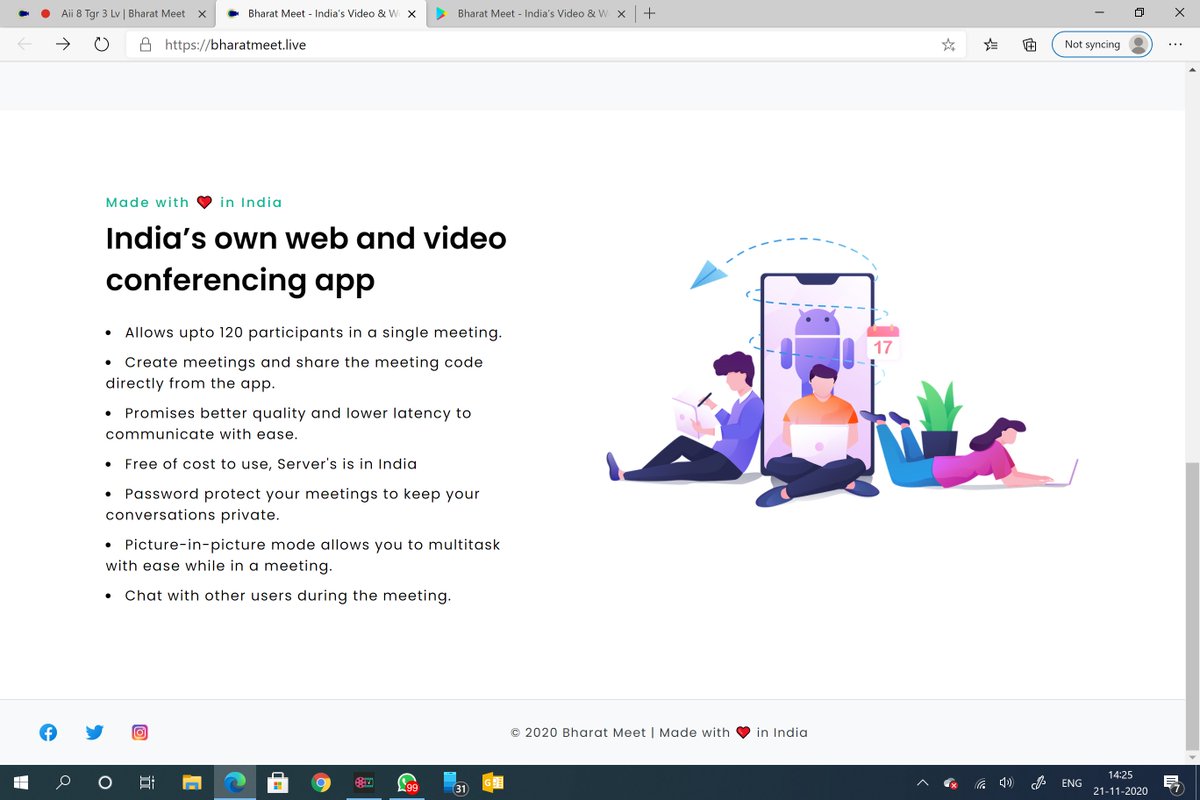Click 'Chat with other users during the meeting.'
The image size is (1200, 800).
(x=288, y=595)
